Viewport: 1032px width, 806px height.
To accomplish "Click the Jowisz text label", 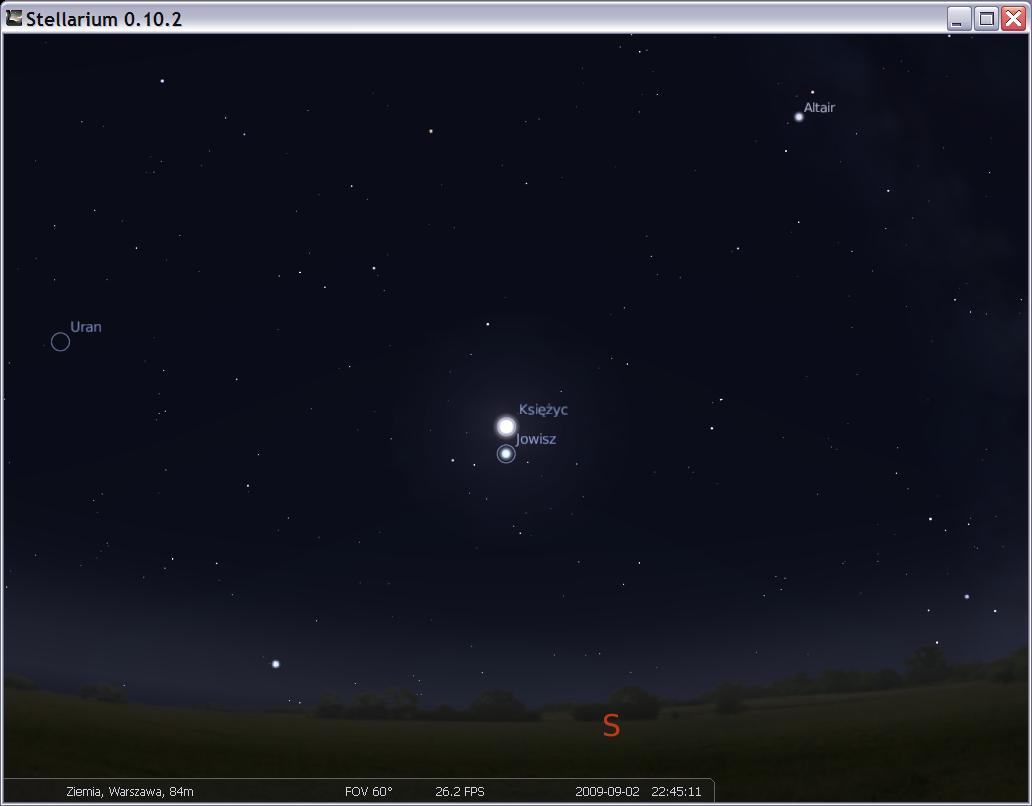I will pos(536,439).
